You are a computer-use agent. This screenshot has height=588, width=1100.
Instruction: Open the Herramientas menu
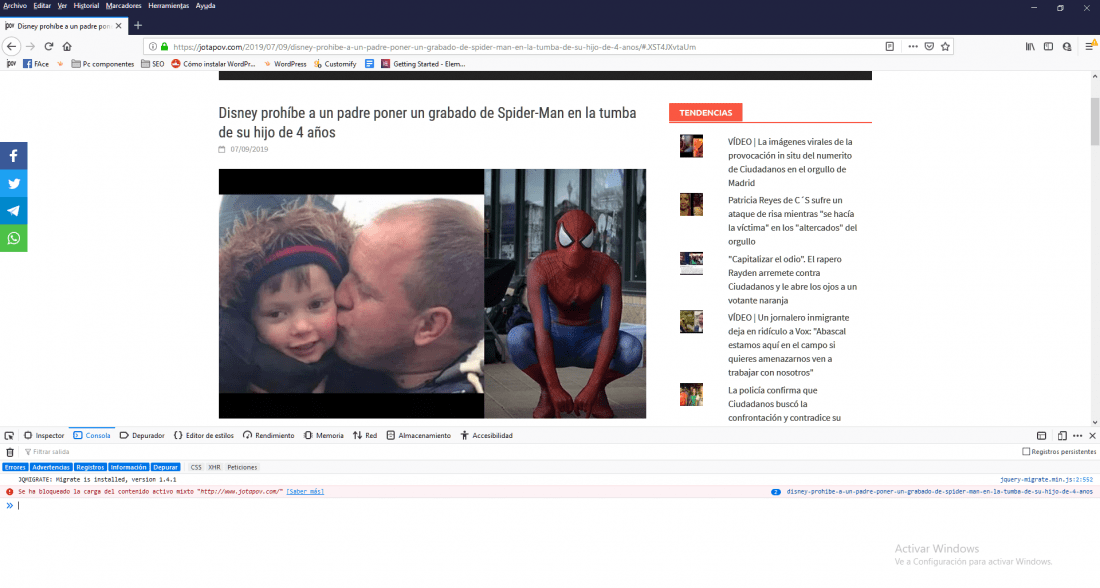168,6
